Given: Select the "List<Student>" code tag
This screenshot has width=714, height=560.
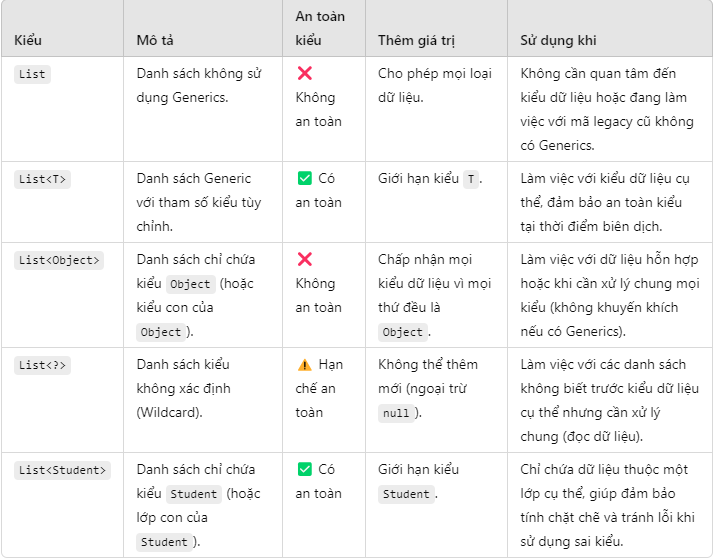Looking at the screenshot, I should tap(63, 470).
